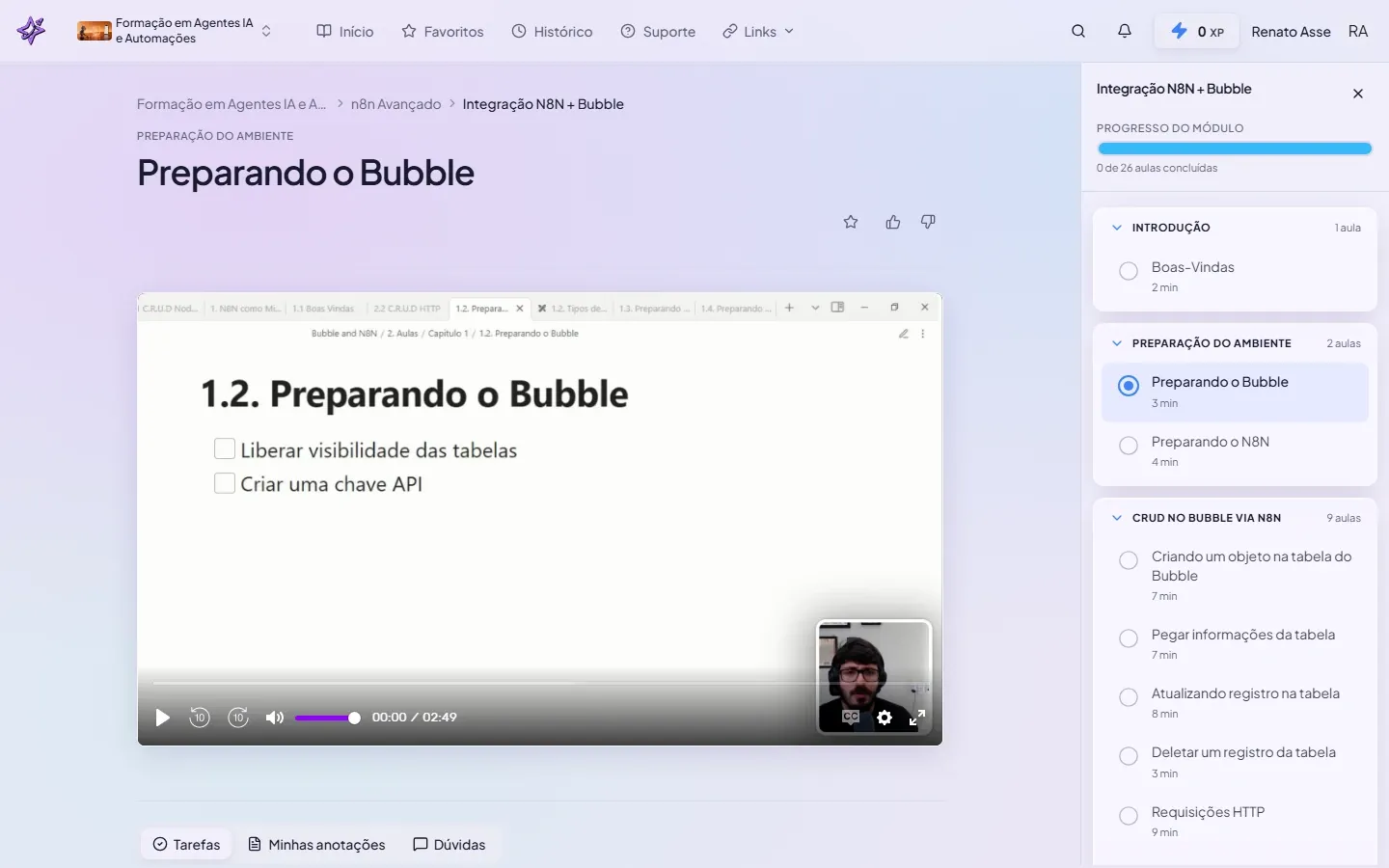Check Criar uma chave API box
Image resolution: width=1389 pixels, height=868 pixels.
(x=225, y=483)
